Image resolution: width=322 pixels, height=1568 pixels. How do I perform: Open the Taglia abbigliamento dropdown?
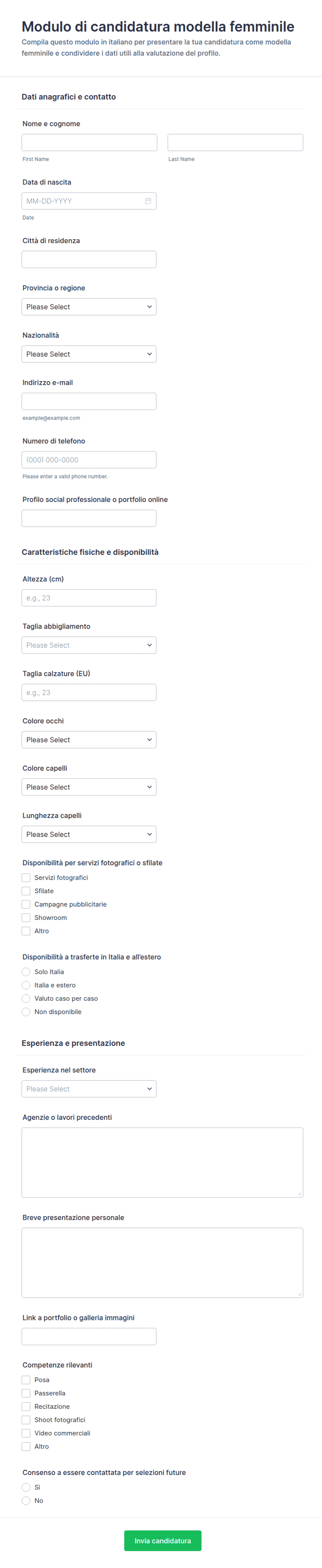coord(89,645)
